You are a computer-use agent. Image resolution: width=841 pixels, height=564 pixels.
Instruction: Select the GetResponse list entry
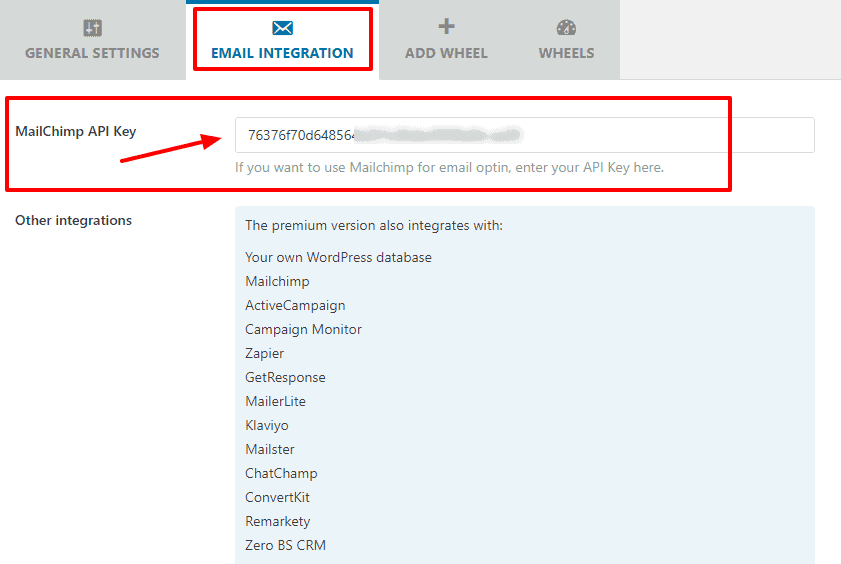click(285, 377)
